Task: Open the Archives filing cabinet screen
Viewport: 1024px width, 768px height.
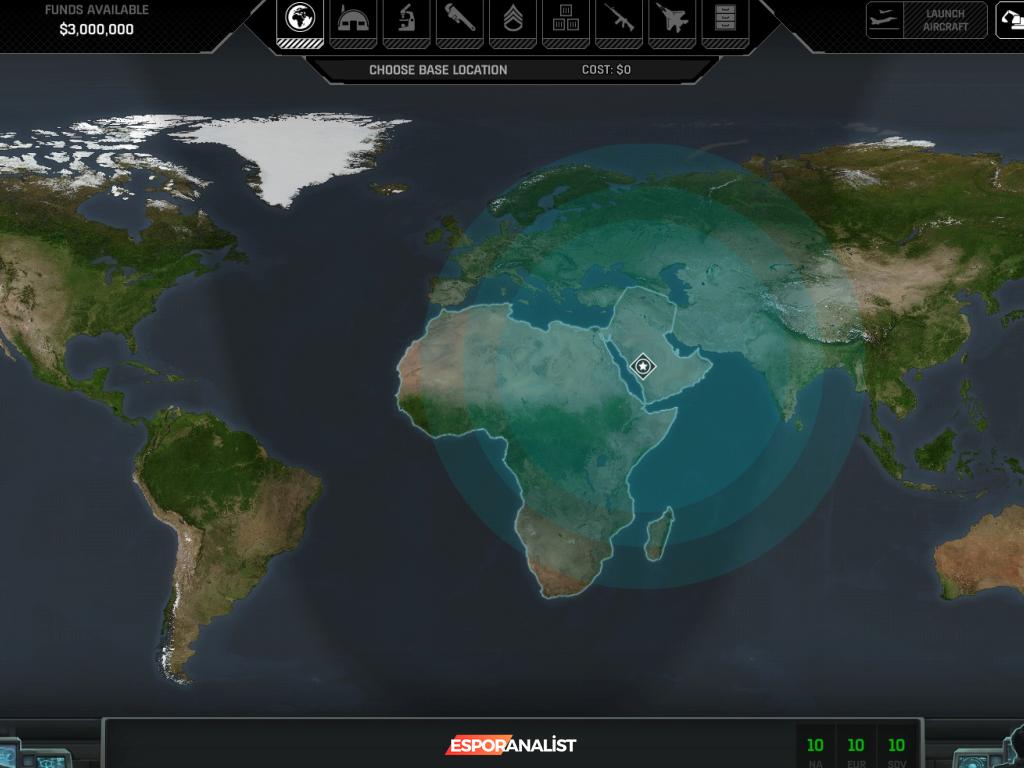Action: click(x=724, y=19)
